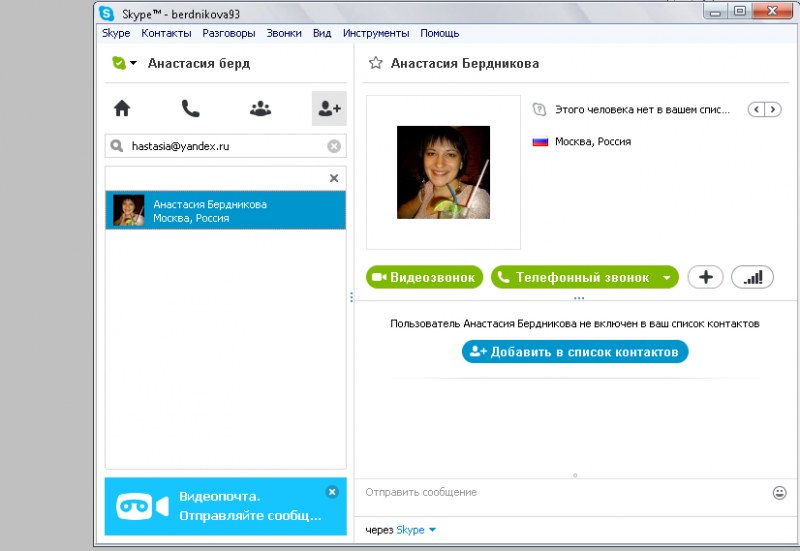Mark Анастасия Бердникова as favorite star
Image resolution: width=800 pixels, height=551 pixels.
point(376,63)
